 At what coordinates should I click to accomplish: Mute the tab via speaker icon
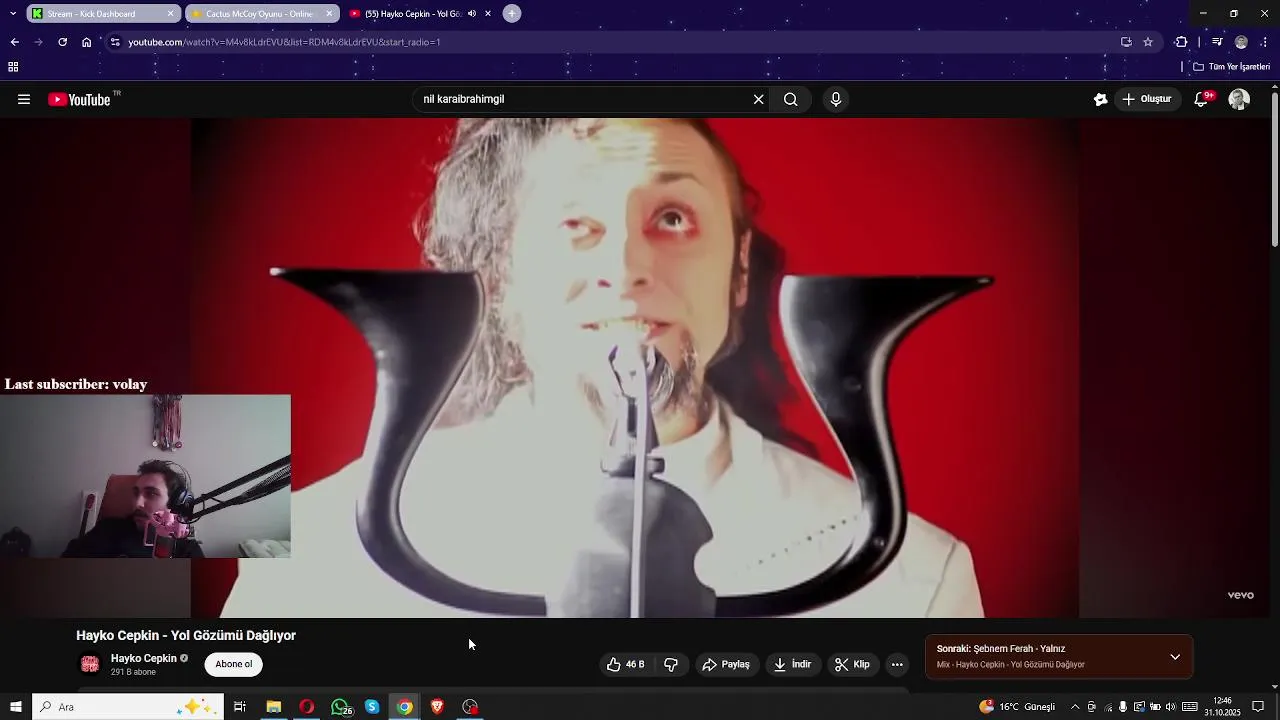click(x=471, y=14)
